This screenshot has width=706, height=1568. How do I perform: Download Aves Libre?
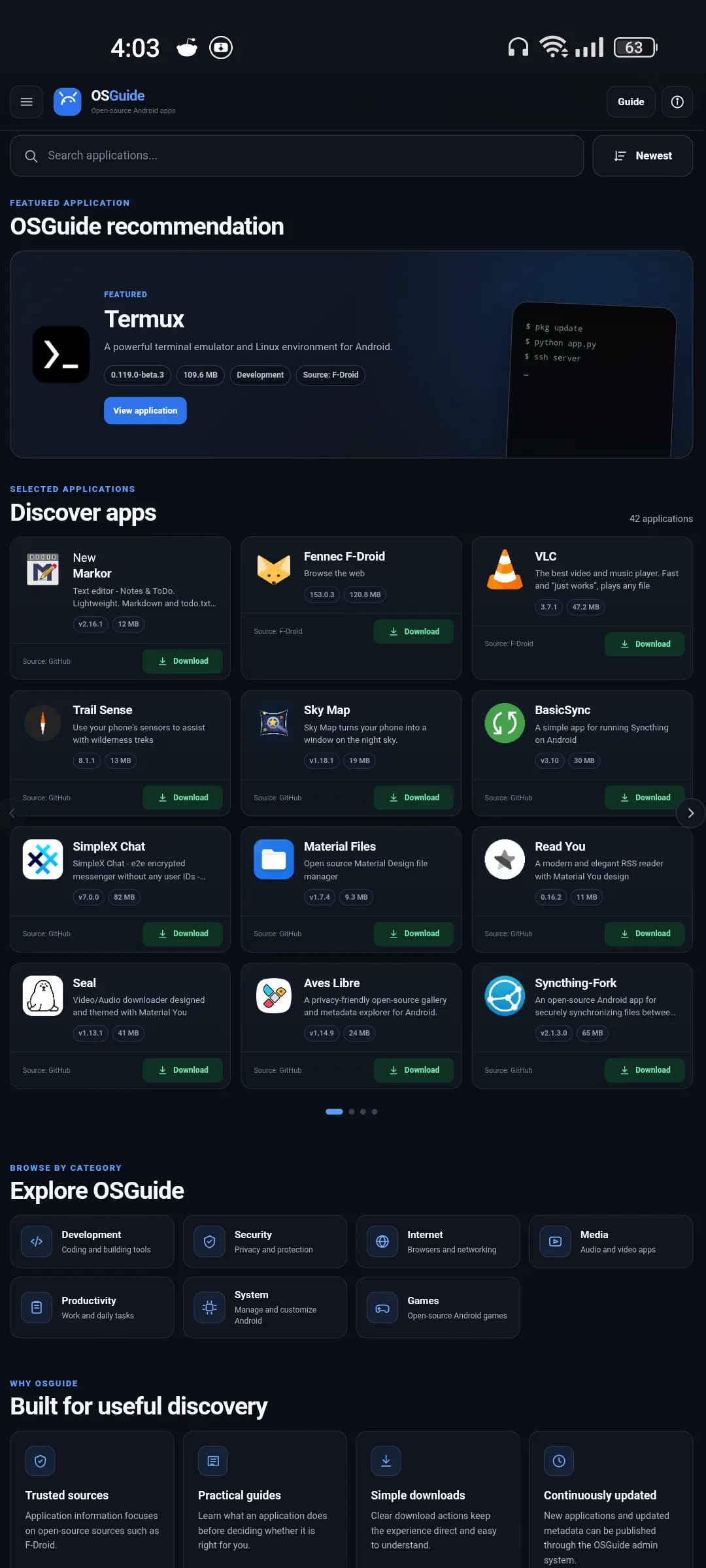coord(414,1070)
